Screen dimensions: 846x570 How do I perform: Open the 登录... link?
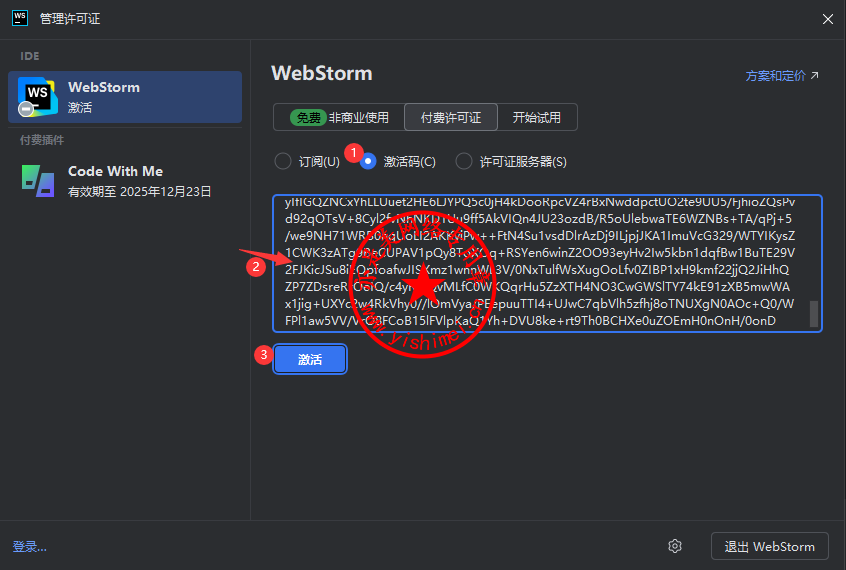30,546
